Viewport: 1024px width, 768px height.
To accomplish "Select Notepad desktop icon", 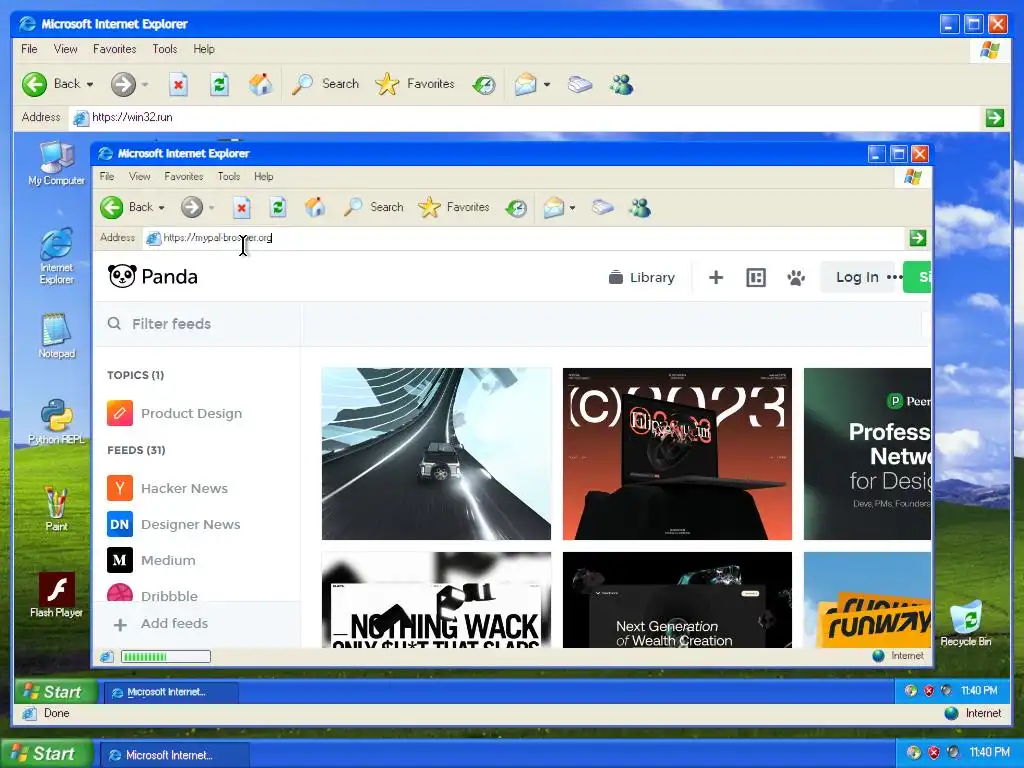I will [x=57, y=336].
